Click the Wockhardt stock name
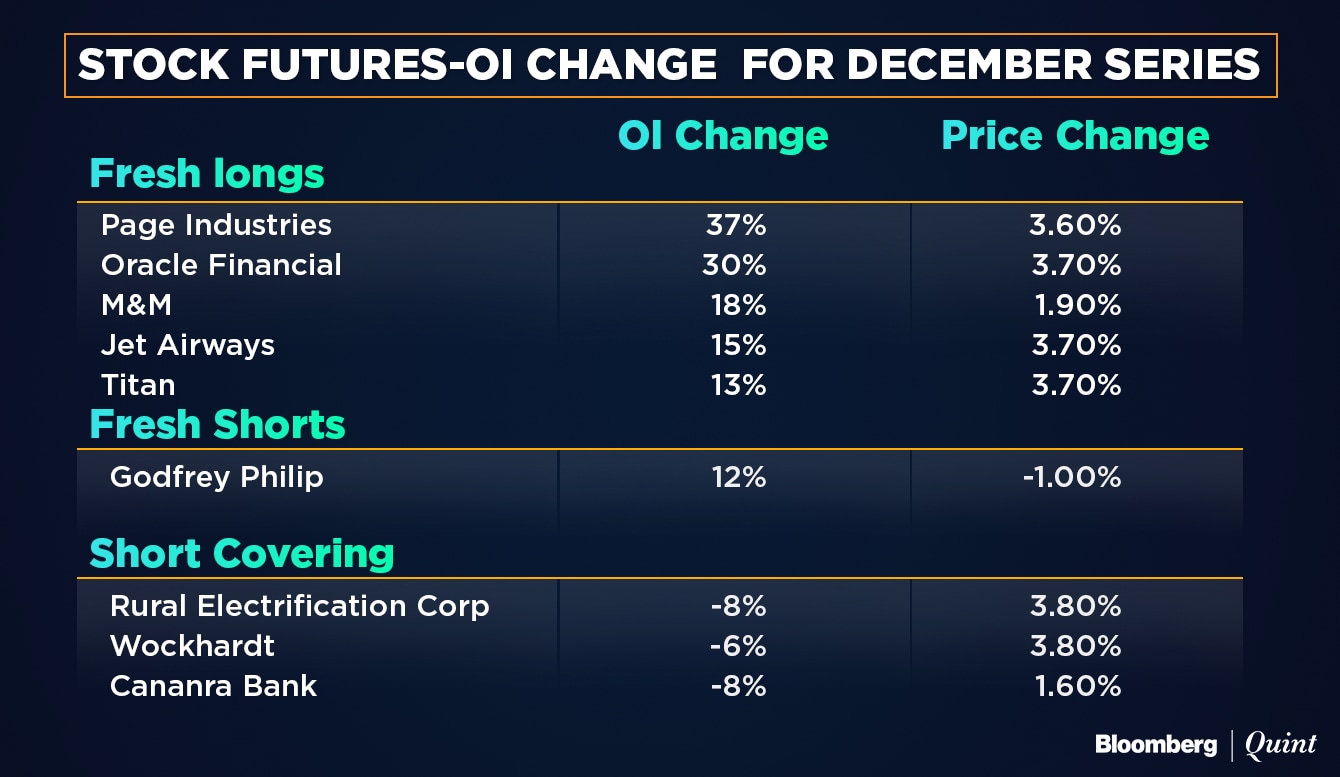This screenshot has width=1340, height=777. tap(192, 646)
